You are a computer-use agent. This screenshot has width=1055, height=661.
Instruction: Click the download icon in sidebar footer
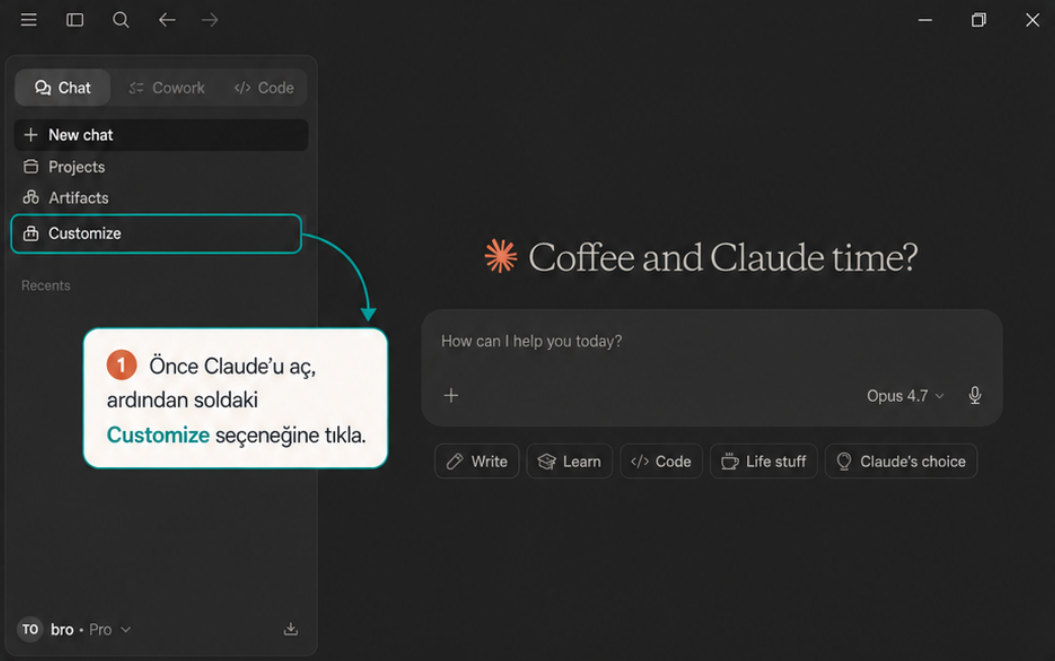pos(291,629)
